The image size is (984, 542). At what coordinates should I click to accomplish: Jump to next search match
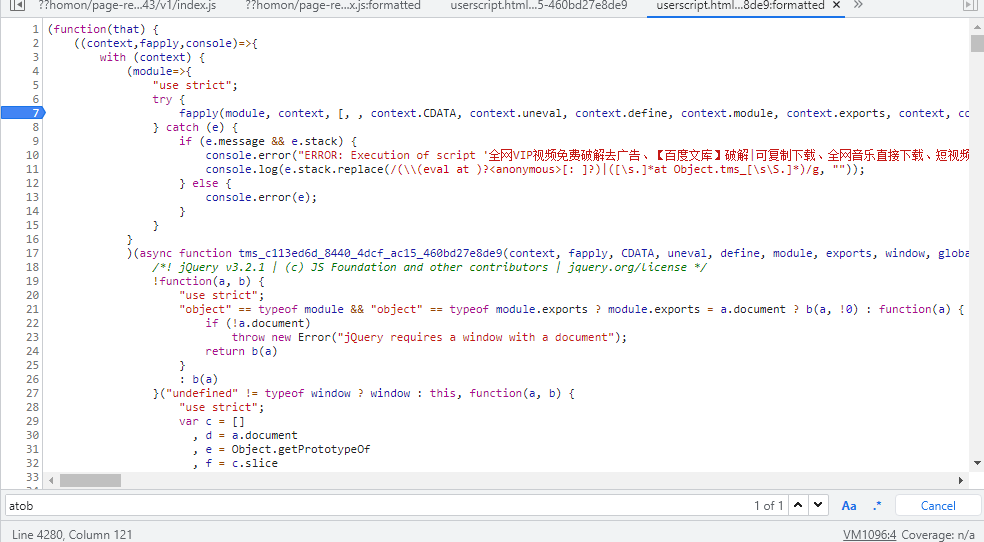pyautogui.click(x=819, y=505)
